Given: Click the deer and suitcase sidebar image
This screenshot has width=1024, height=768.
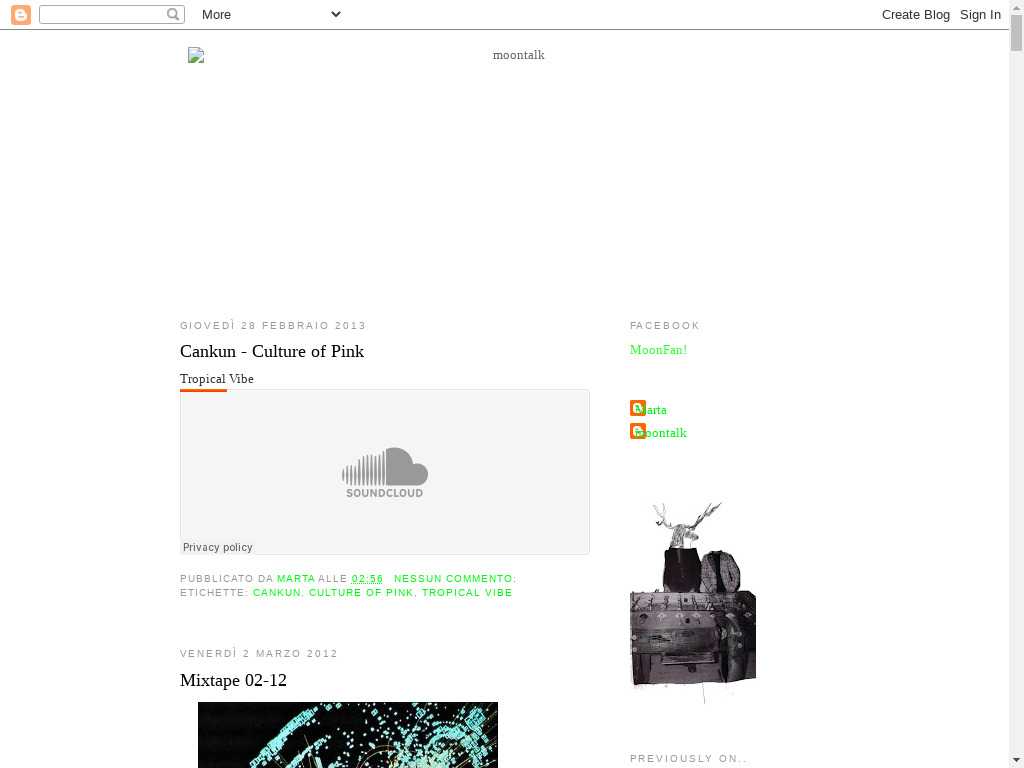Looking at the screenshot, I should tap(692, 603).
